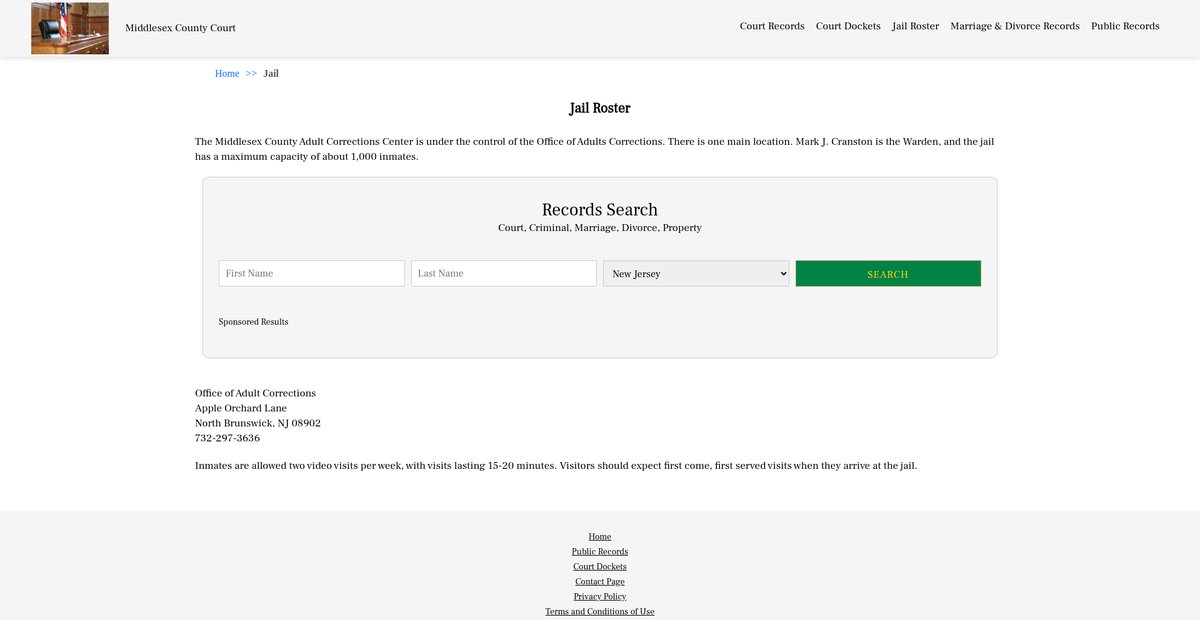Click the green SEARCH button
The image size is (1200, 620).
pyautogui.click(x=888, y=274)
